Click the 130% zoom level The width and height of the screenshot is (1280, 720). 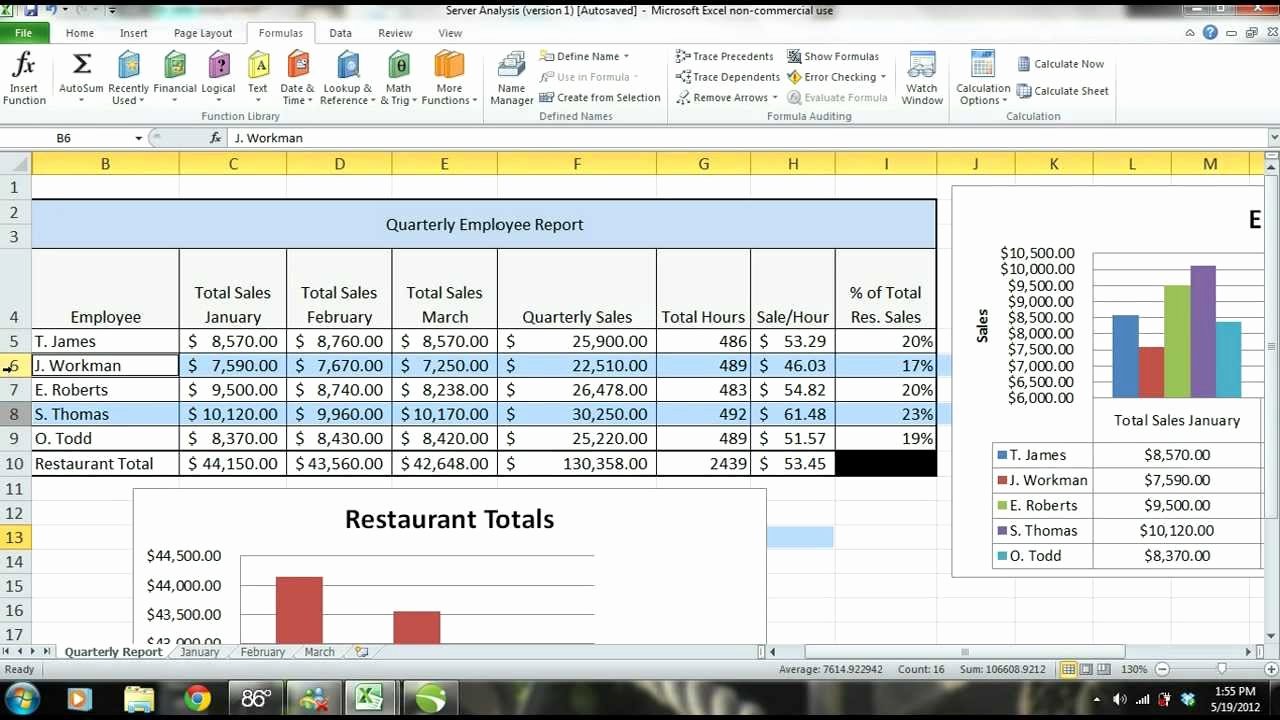tap(1134, 669)
